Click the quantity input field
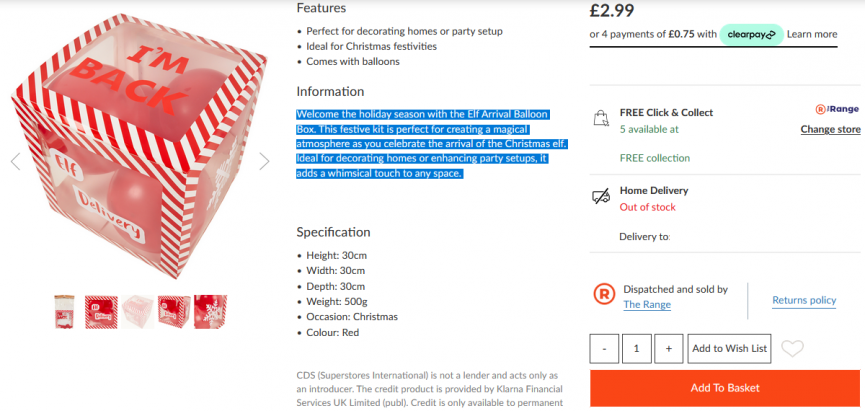The image size is (865, 411). [636, 348]
